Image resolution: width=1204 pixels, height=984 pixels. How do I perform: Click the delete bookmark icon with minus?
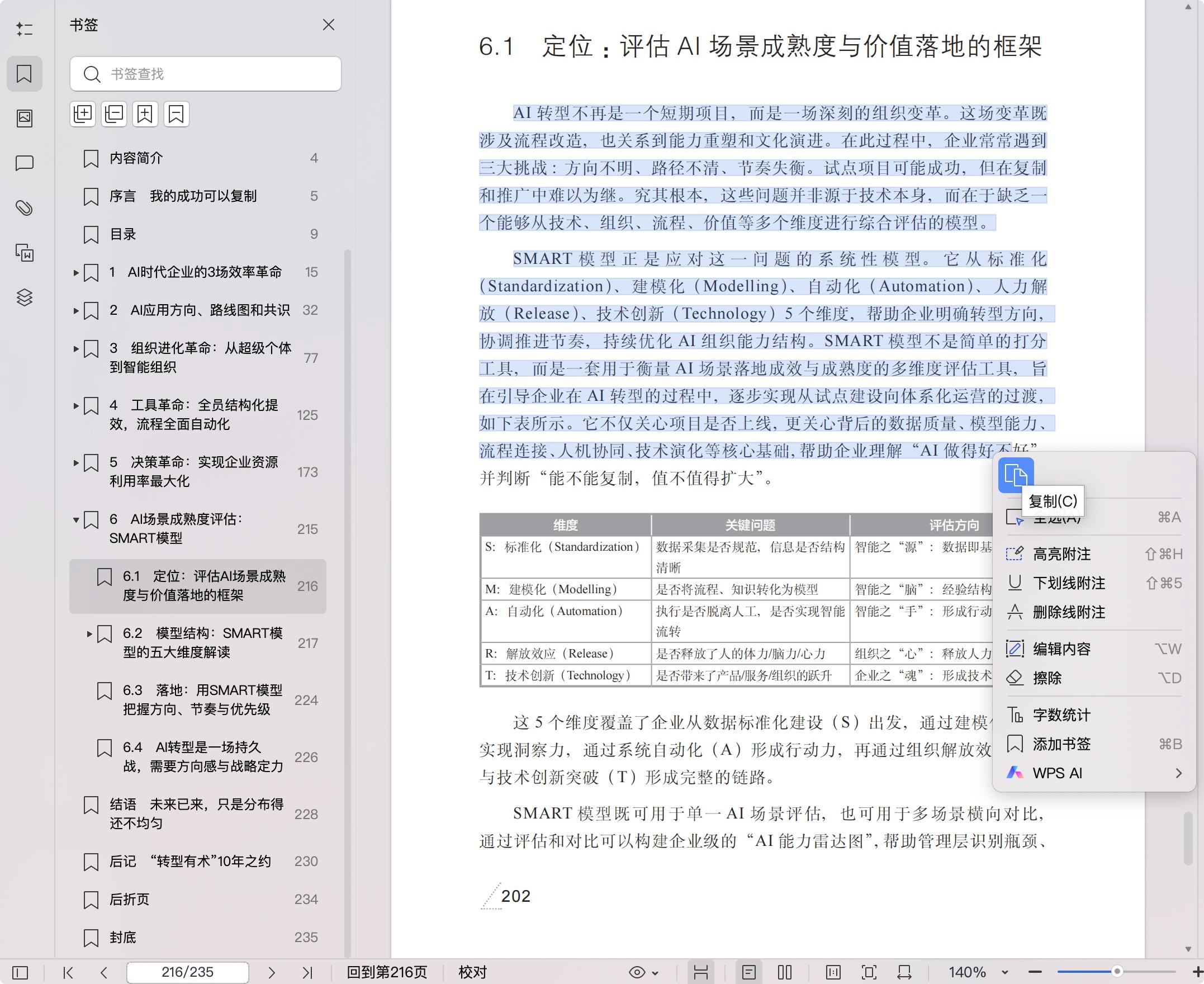176,114
